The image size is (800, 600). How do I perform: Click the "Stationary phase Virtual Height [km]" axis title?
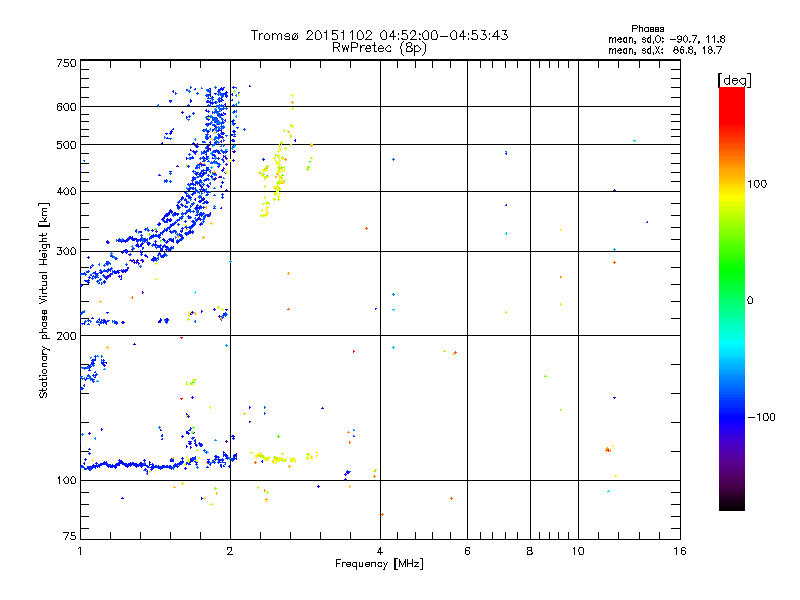[43, 300]
